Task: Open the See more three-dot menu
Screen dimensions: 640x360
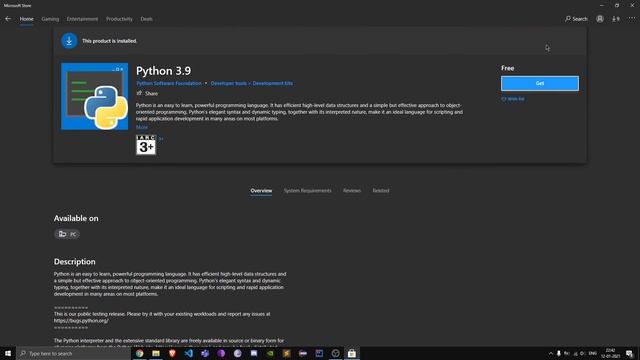Action: tap(632, 19)
